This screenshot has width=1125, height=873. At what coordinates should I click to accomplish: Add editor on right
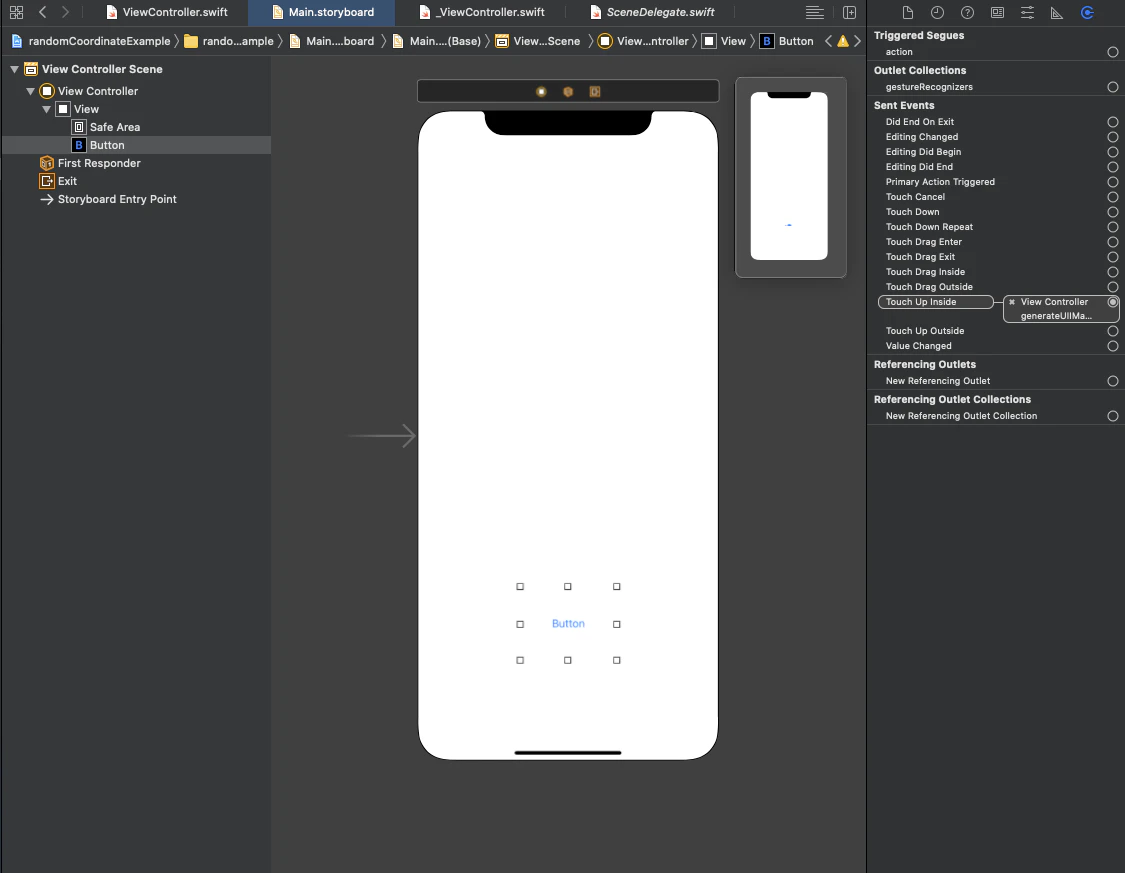coord(849,12)
